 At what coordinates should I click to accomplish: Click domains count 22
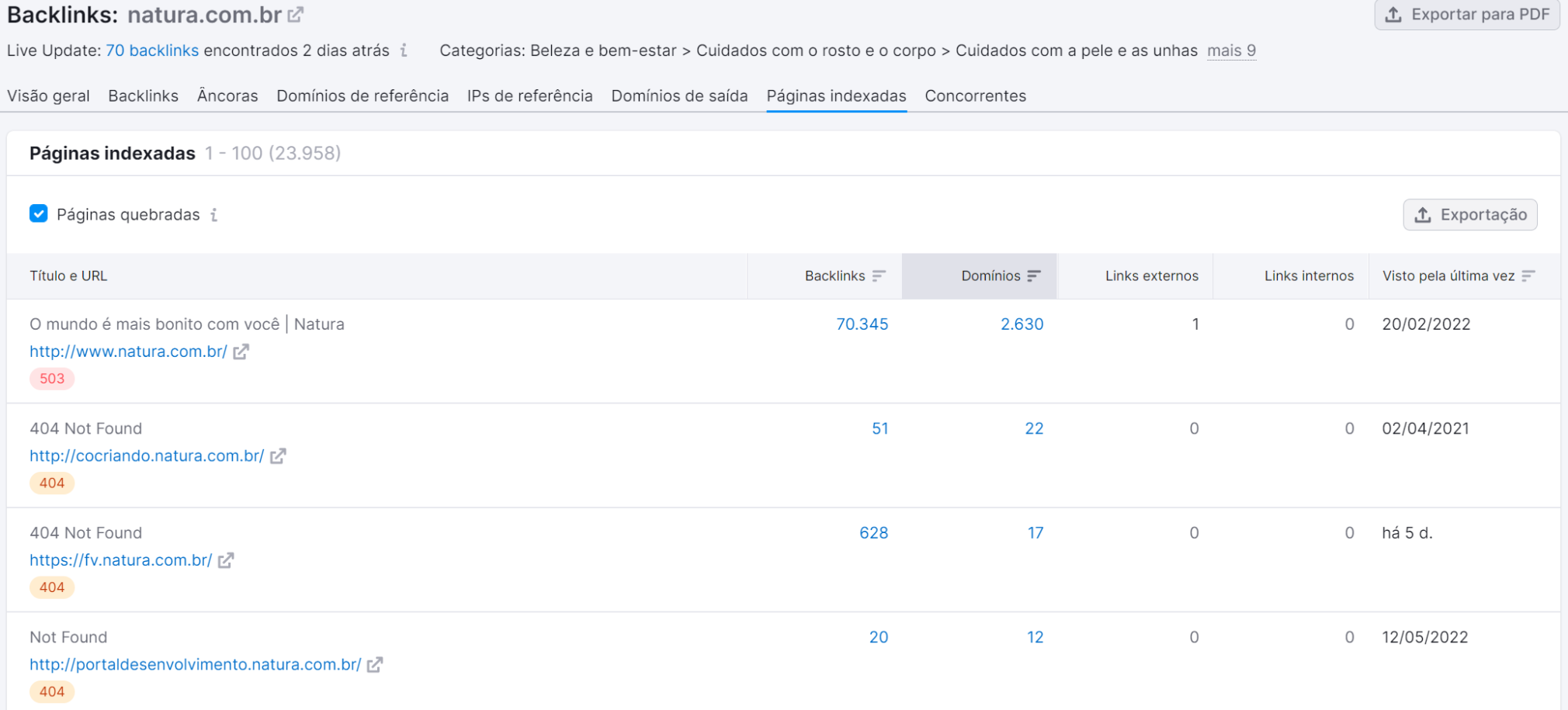[x=1034, y=428]
